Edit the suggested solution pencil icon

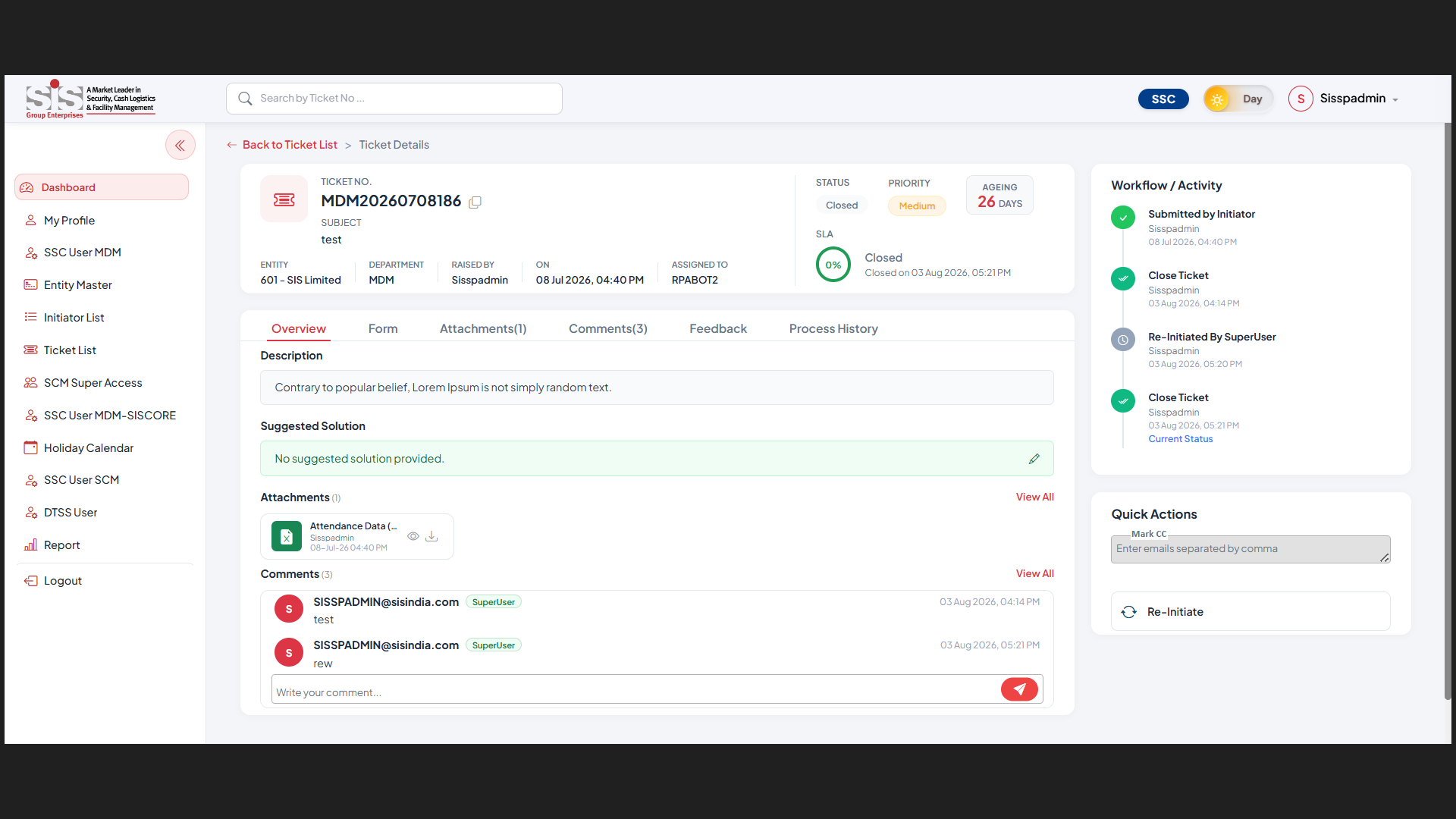coord(1034,459)
